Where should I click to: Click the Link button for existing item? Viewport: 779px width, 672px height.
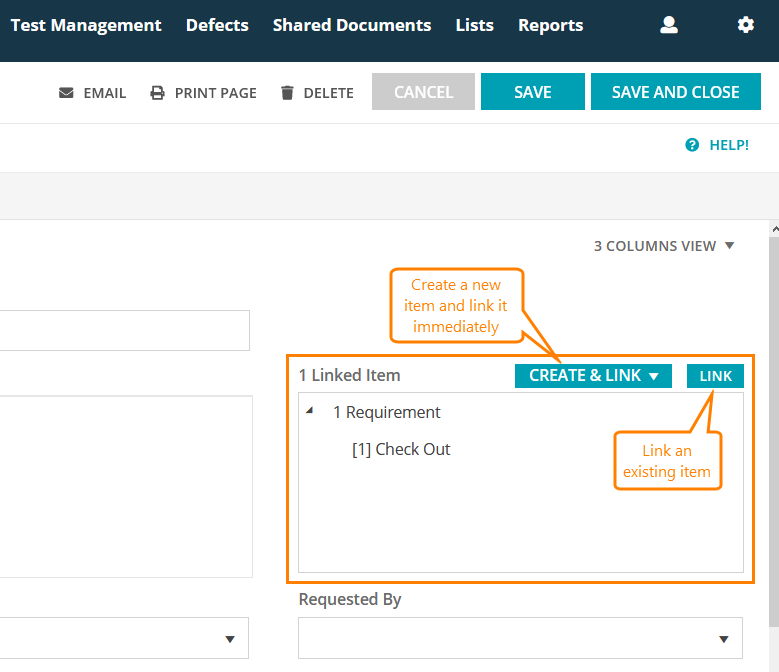[x=715, y=376]
